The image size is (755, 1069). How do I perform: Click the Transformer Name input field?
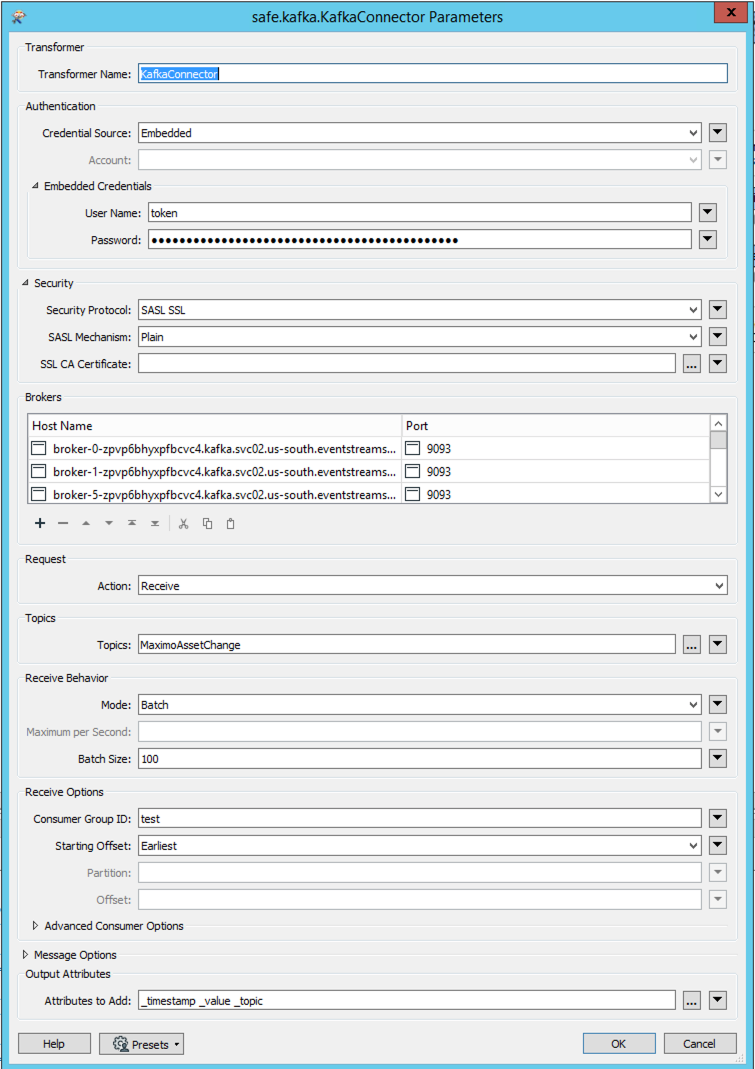(433, 74)
